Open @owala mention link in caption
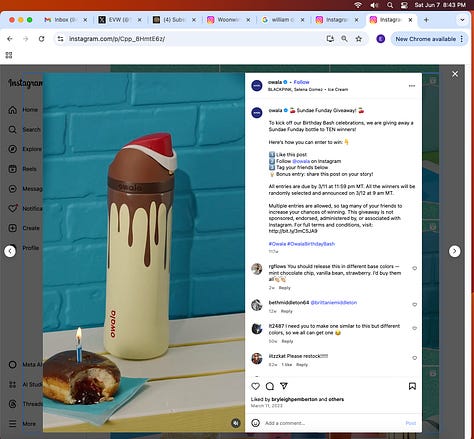Viewport: 474px width, 439px height. [x=301, y=161]
